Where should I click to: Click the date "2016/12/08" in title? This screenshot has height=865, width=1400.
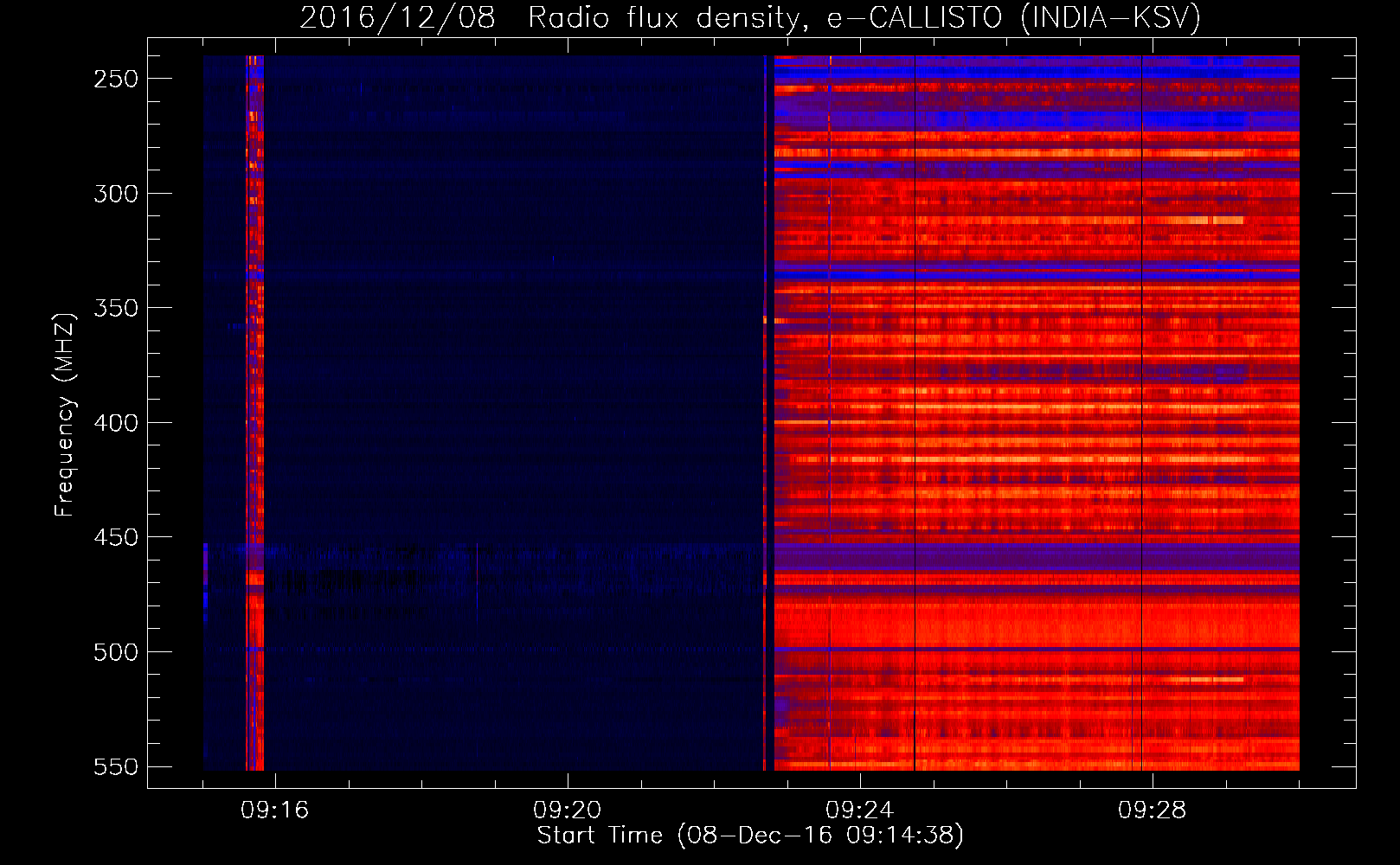coord(397,18)
